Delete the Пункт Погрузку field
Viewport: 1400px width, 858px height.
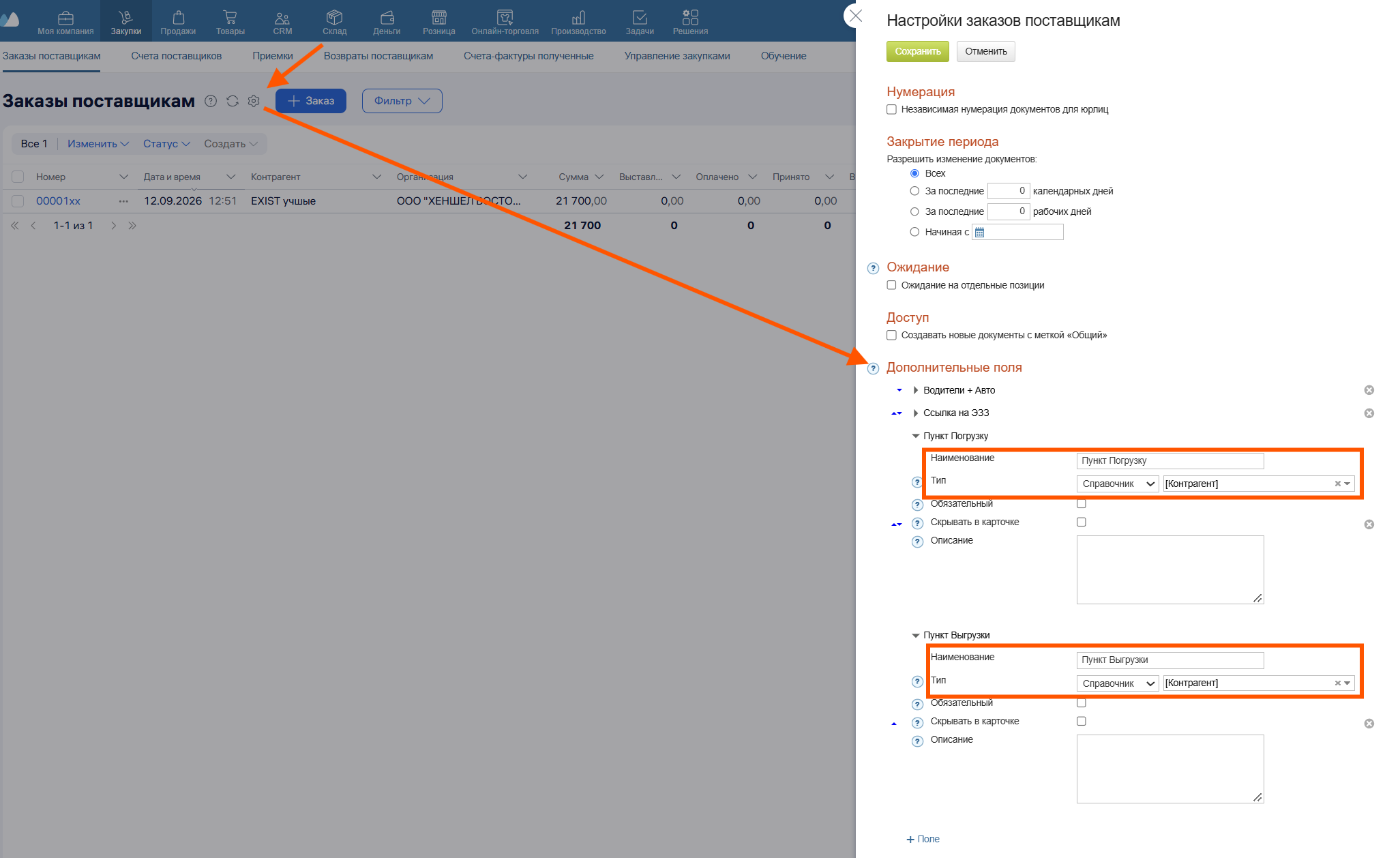click(x=1369, y=524)
